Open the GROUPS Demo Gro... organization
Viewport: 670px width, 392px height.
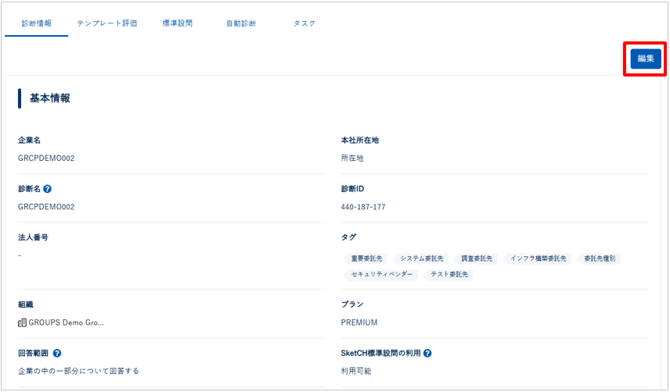tap(66, 323)
